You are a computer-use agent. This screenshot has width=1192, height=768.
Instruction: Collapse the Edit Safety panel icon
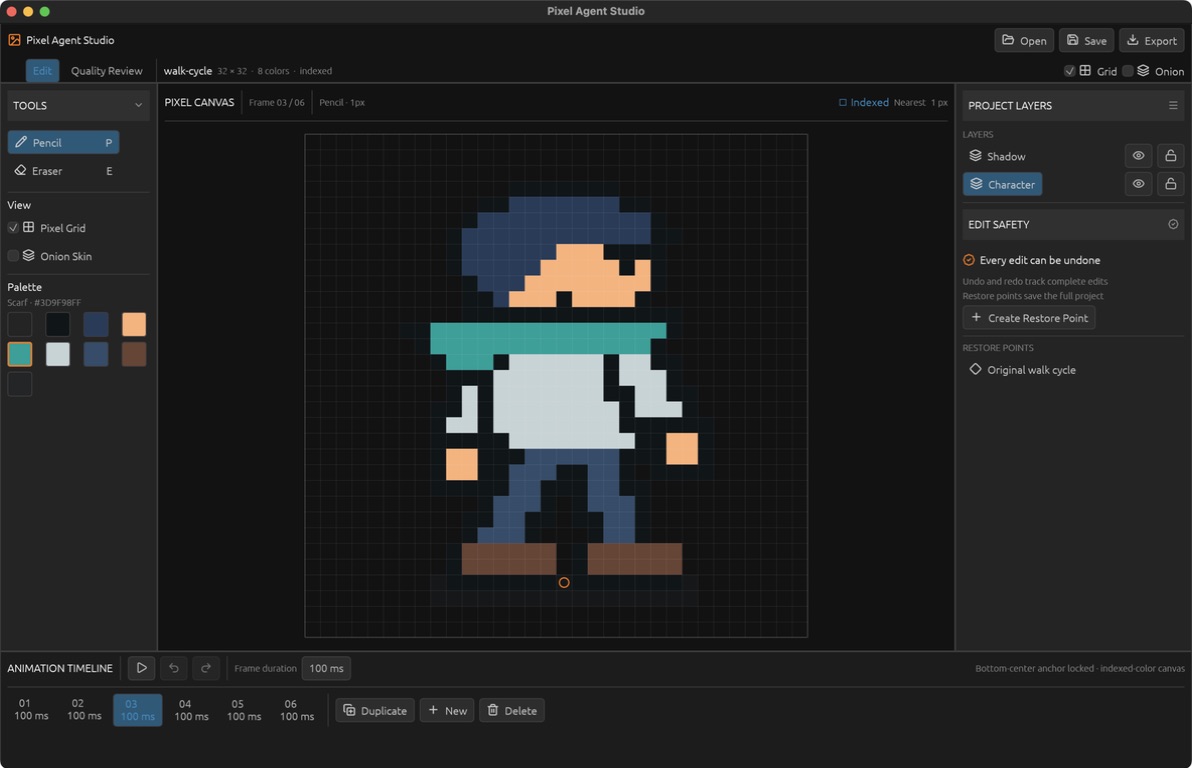coord(1173,224)
